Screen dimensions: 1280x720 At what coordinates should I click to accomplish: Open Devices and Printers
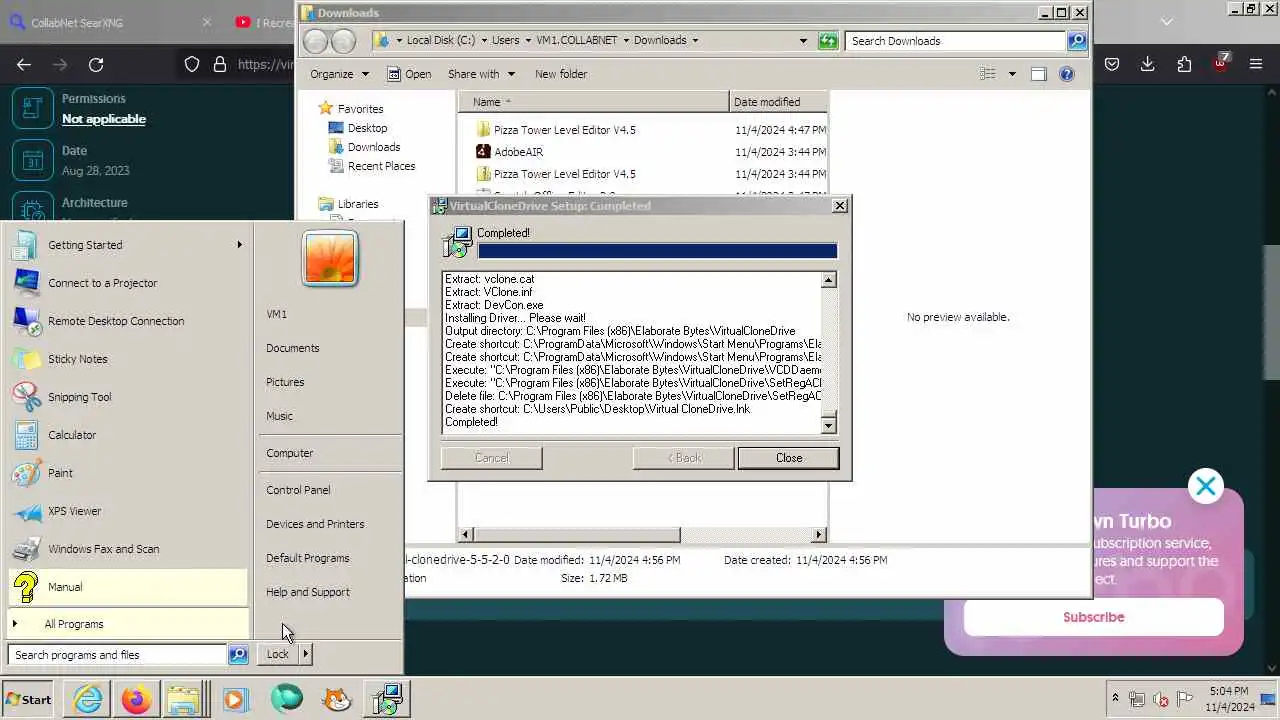point(315,524)
